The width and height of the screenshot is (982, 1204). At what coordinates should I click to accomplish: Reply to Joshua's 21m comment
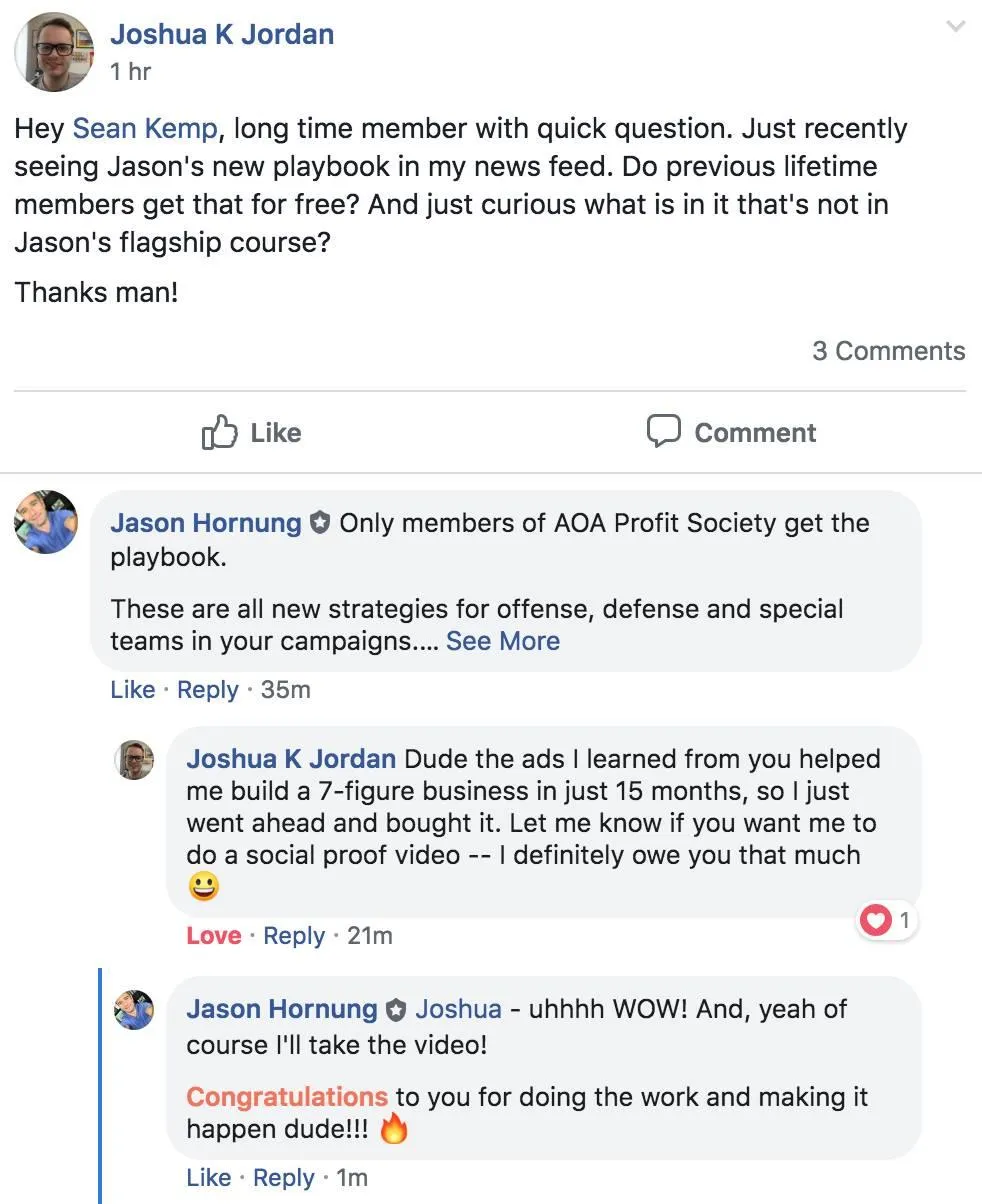pos(294,936)
